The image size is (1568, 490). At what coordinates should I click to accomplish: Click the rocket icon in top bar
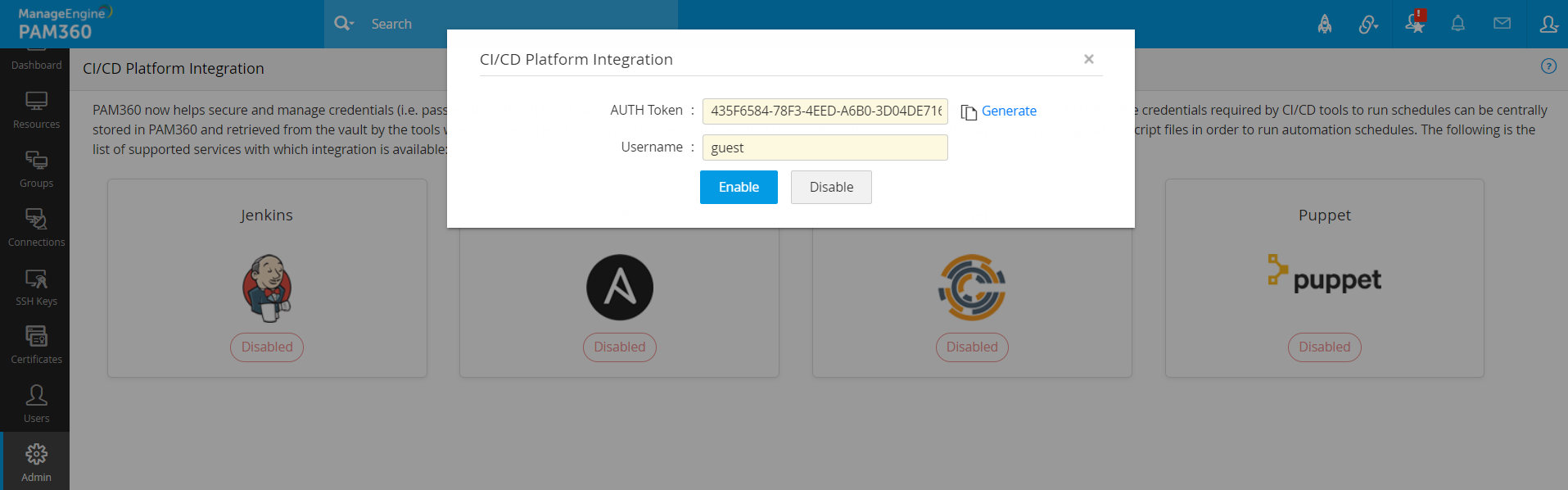point(1324,24)
